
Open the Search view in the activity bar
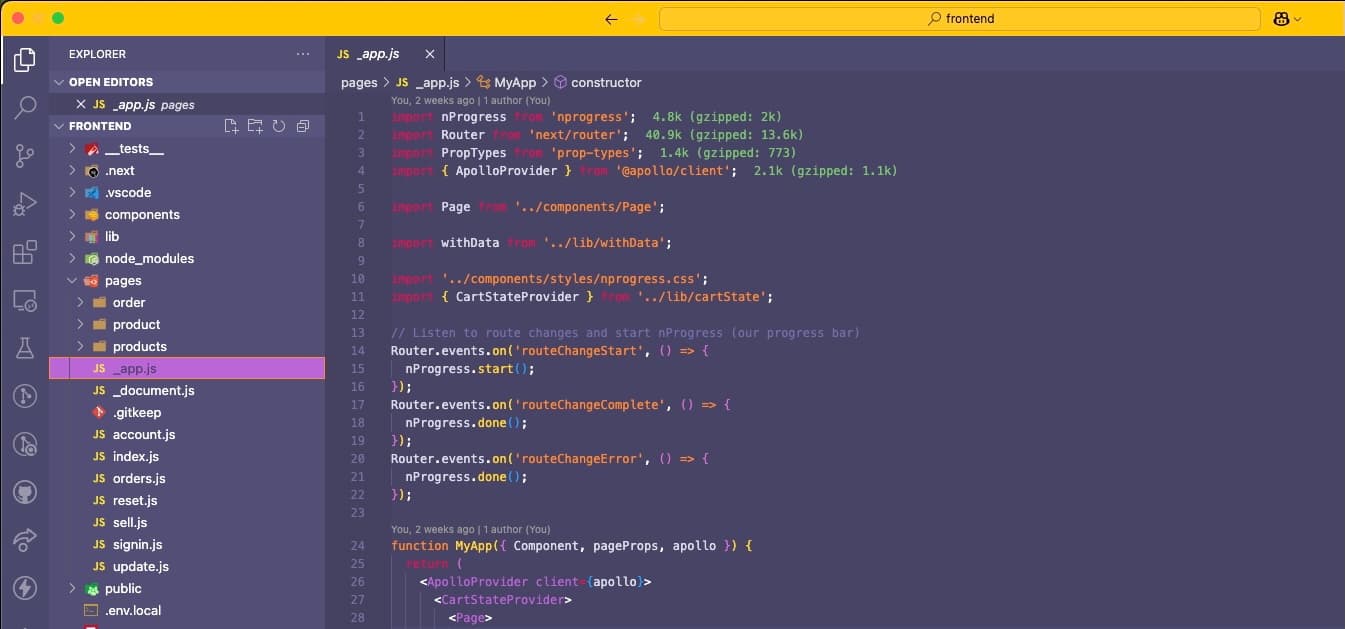tap(24, 107)
